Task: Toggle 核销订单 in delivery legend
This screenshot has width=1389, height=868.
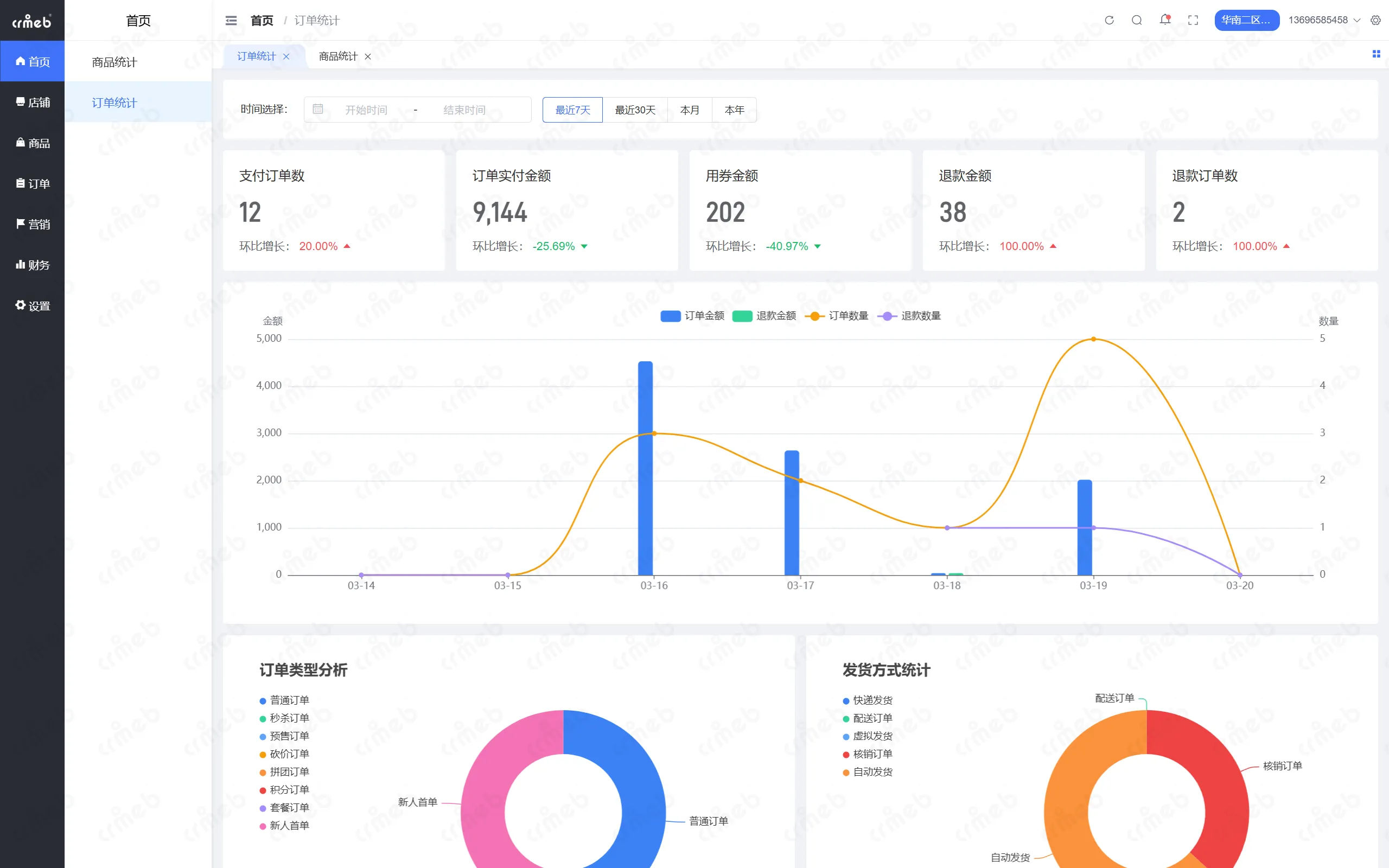Action: (x=867, y=754)
